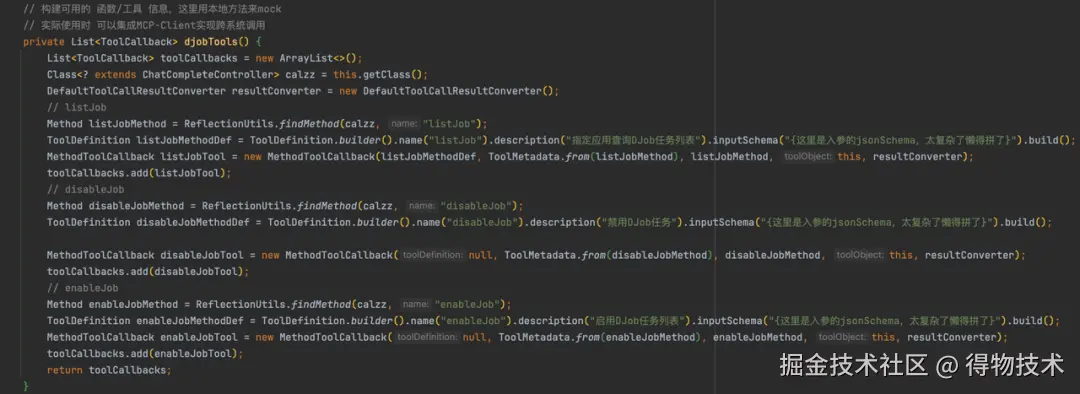Click the // enableJob comment line

(83, 288)
